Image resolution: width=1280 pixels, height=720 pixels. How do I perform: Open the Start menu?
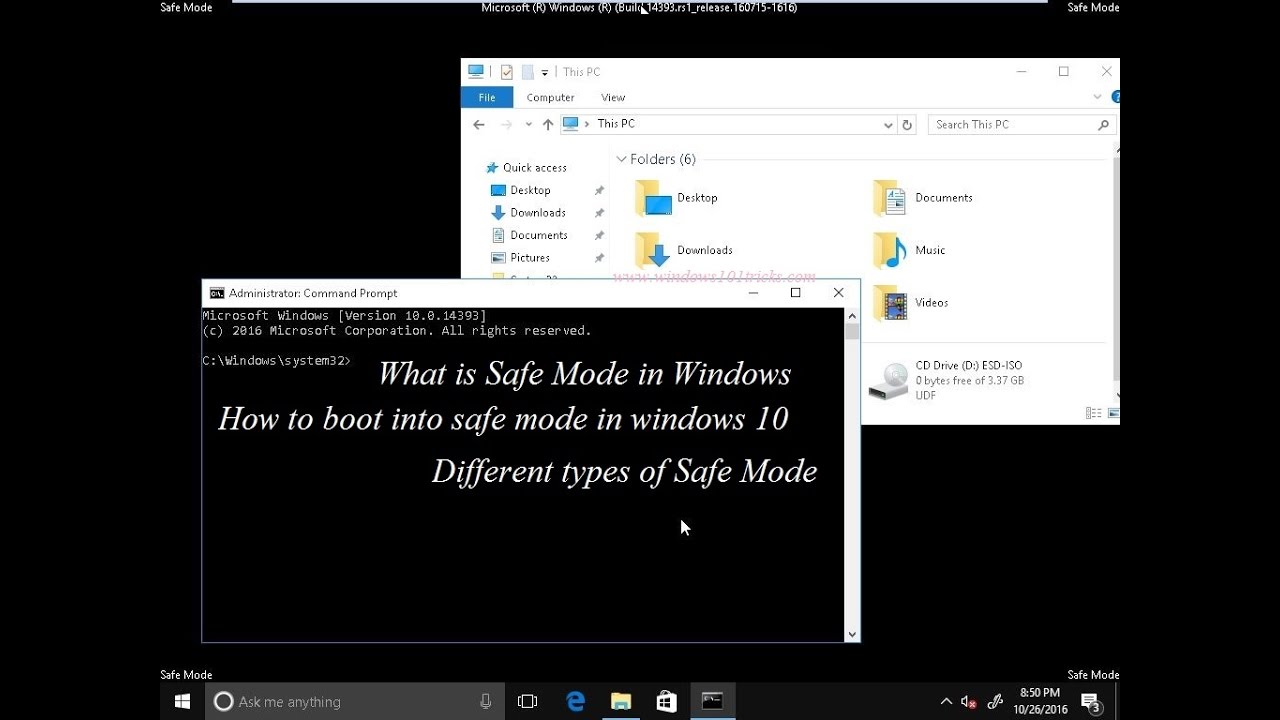pos(183,701)
